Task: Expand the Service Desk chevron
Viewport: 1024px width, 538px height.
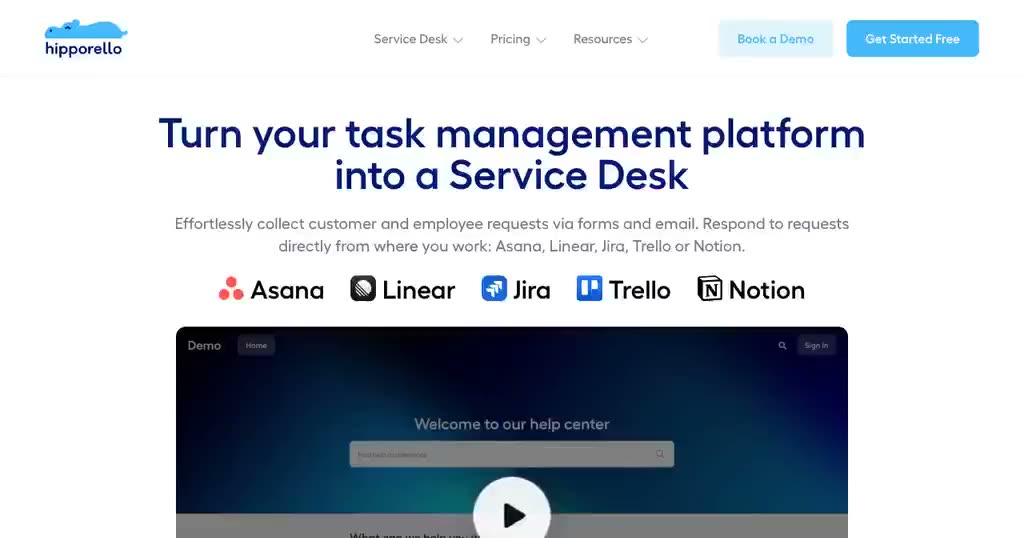Action: point(458,40)
